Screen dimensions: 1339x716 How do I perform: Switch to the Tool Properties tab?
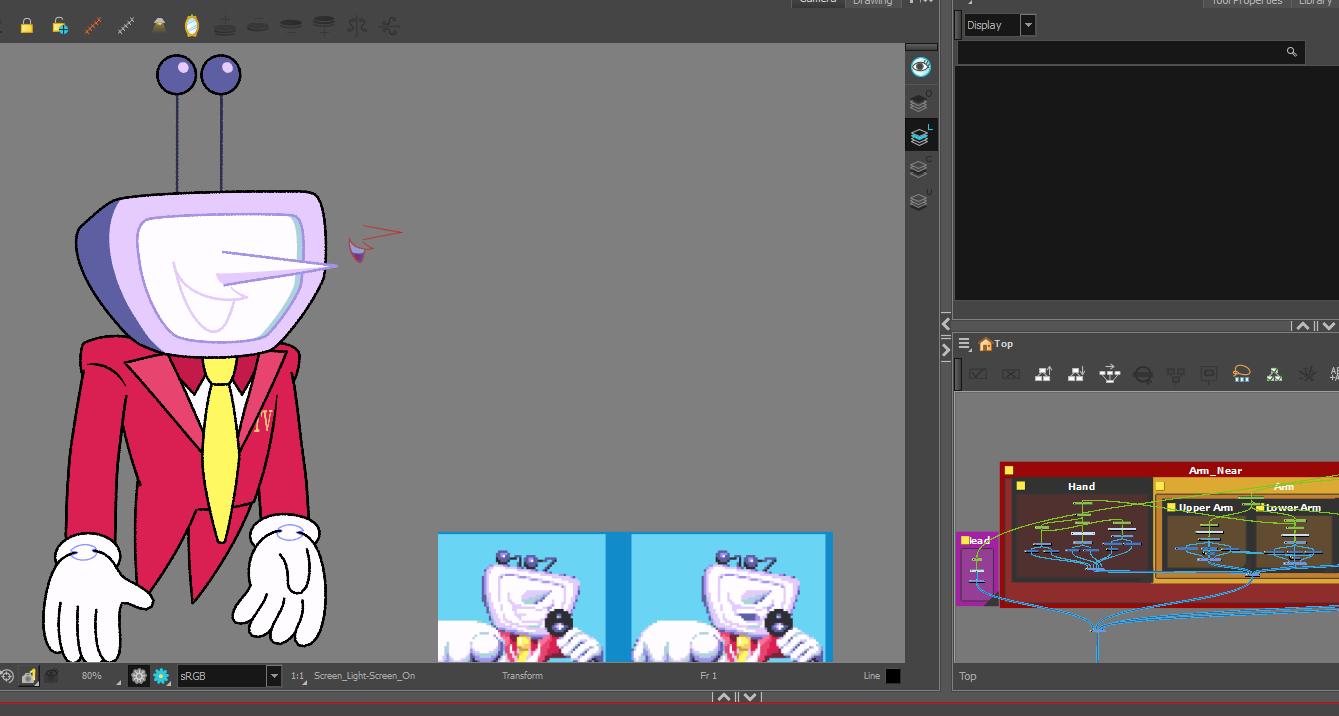tap(1245, 2)
